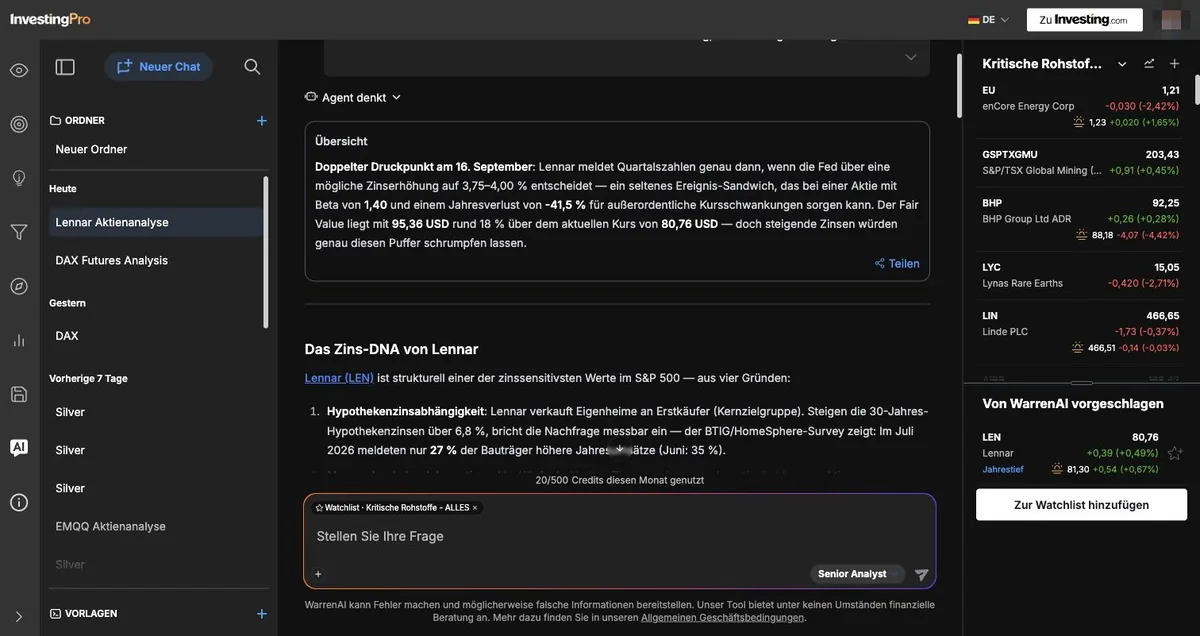Expand the collapsed card chevron at top
The image size is (1200, 636).
[x=911, y=58]
